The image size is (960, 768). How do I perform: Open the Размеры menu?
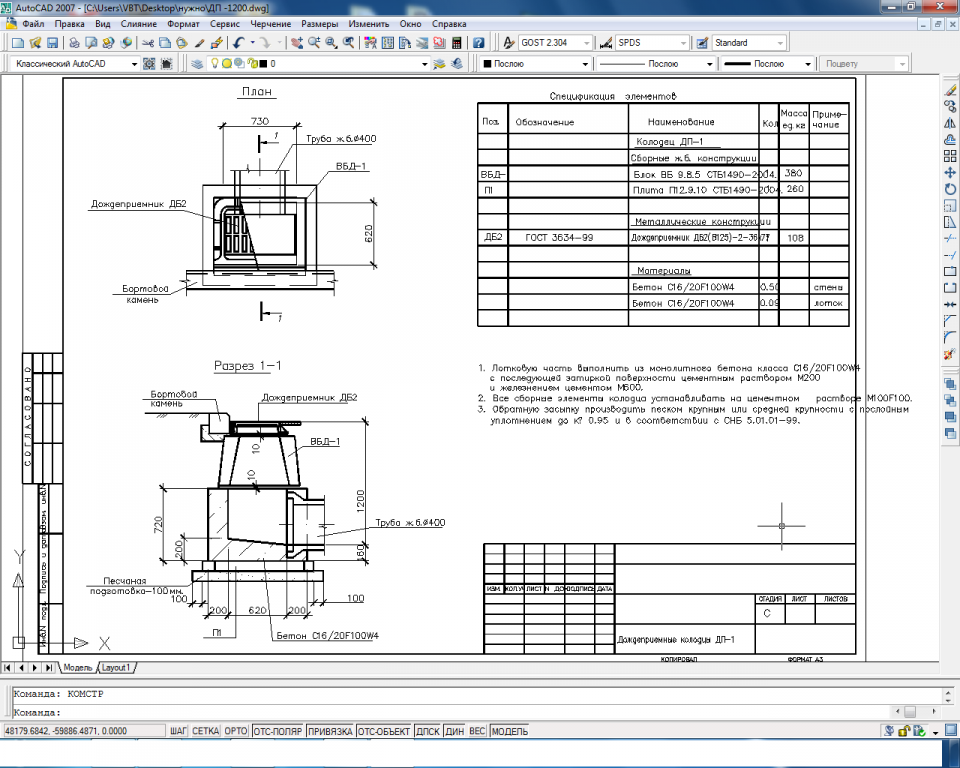(320, 24)
